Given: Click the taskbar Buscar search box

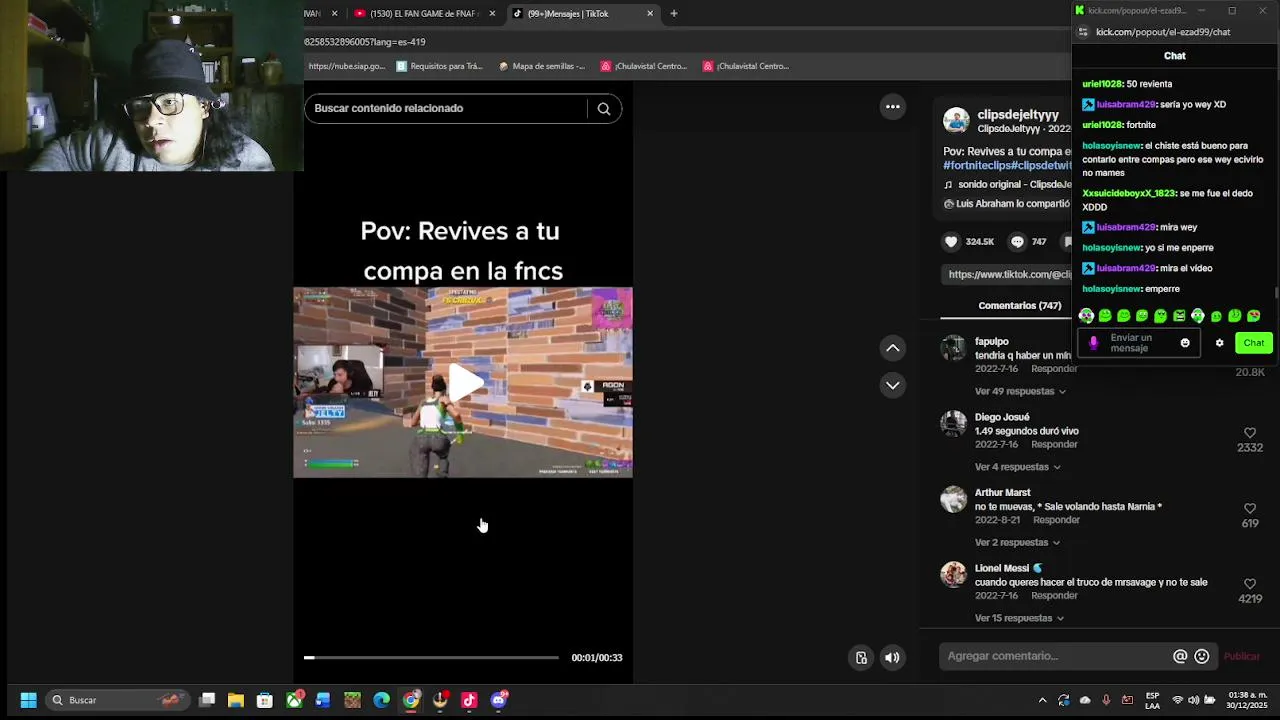Looking at the screenshot, I should point(120,700).
